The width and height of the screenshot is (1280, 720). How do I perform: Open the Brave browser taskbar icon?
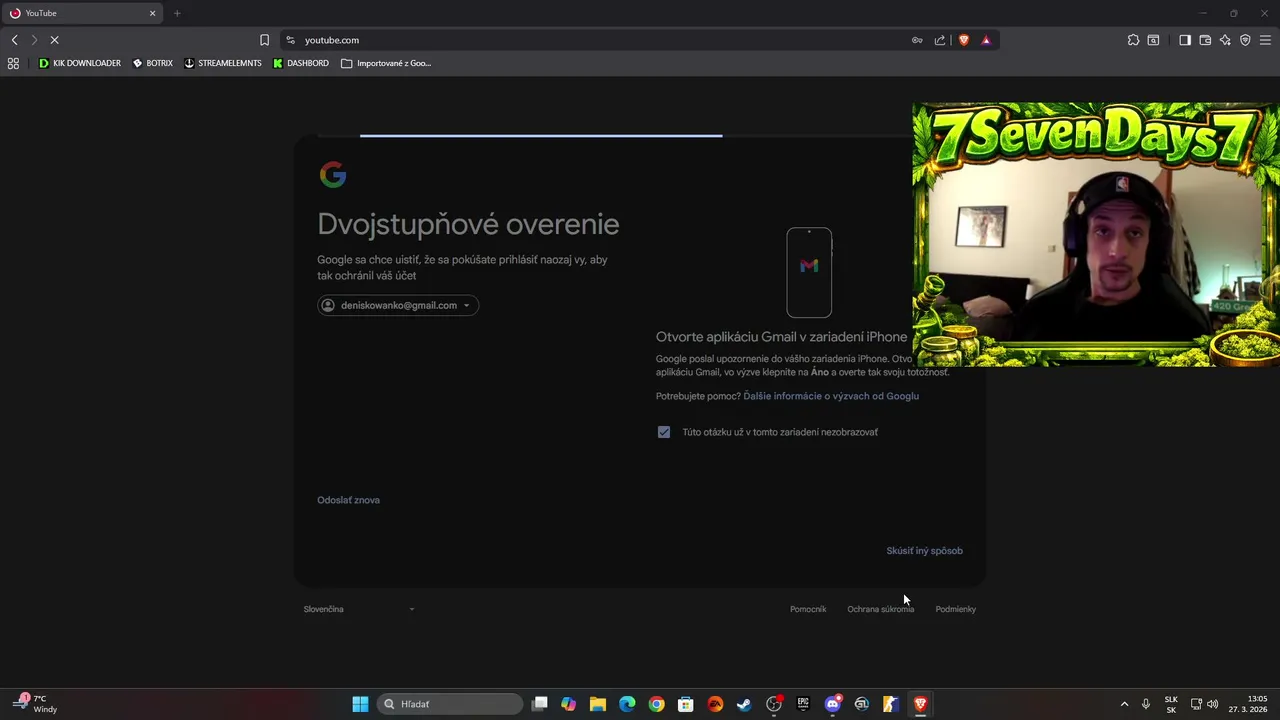[x=920, y=704]
